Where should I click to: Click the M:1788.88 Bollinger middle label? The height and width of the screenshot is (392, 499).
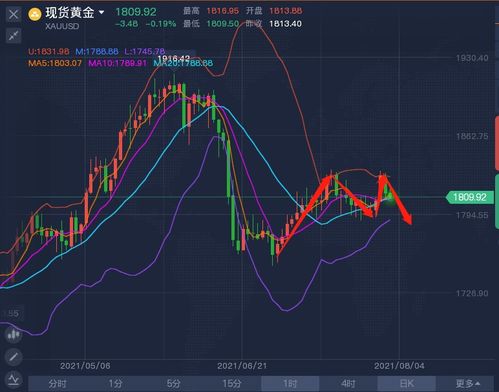coord(97,52)
